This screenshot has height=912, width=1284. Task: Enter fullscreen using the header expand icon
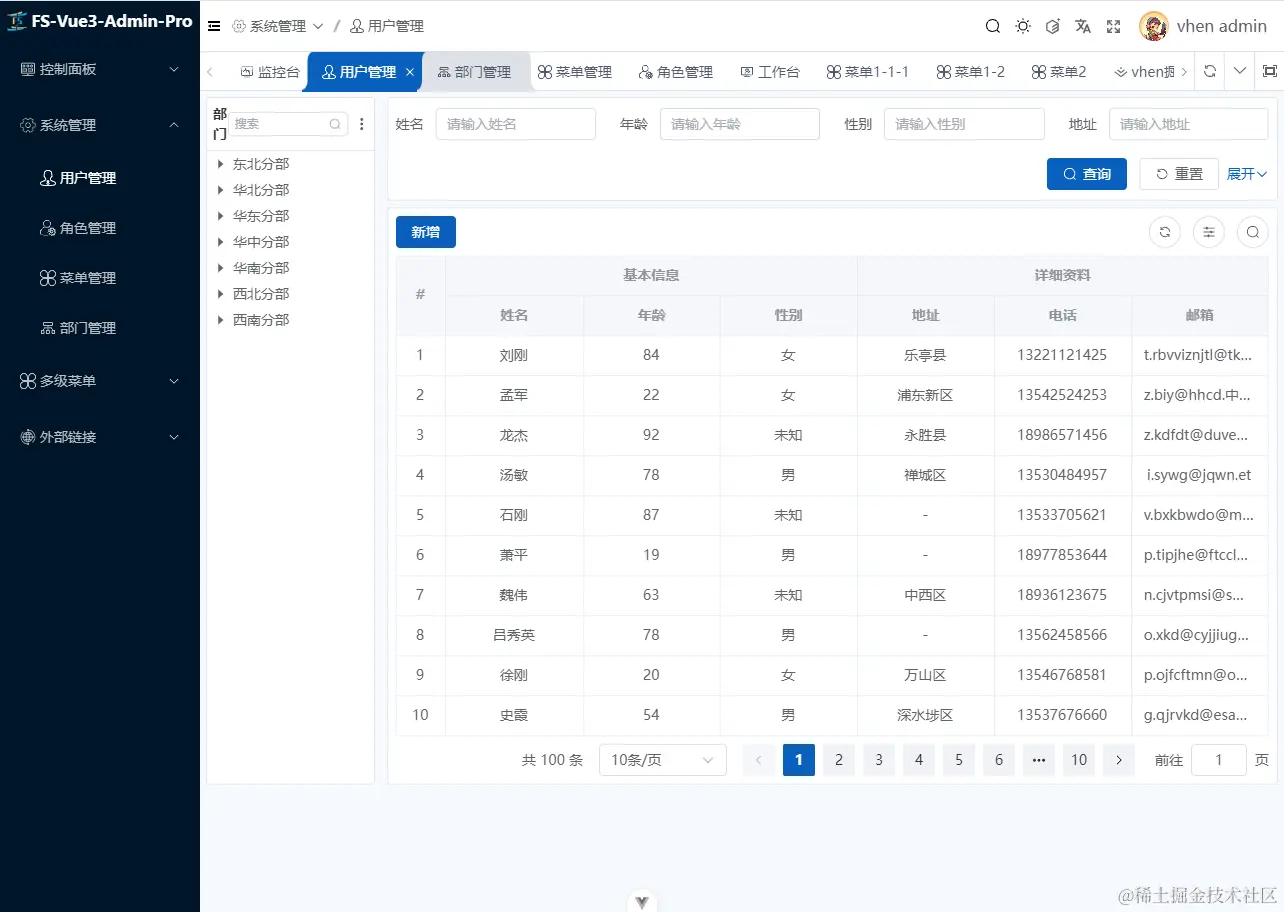[1113, 26]
